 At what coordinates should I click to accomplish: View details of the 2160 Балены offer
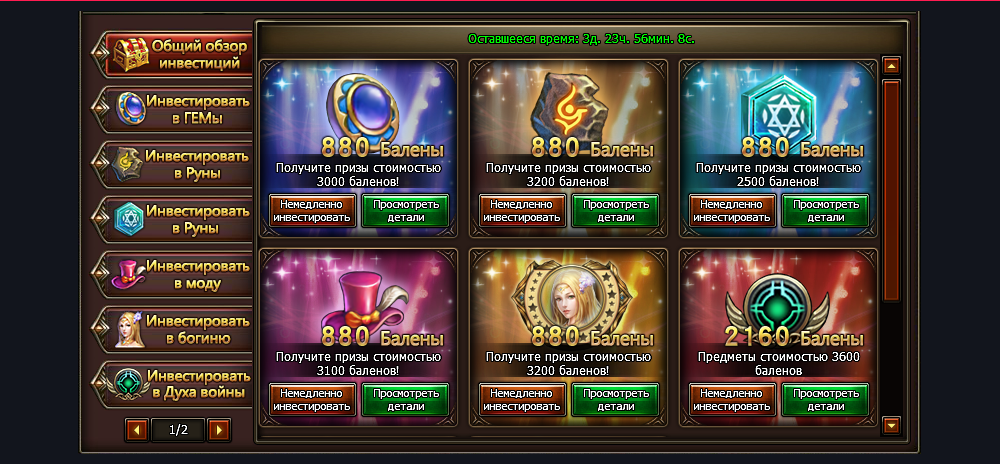tap(825, 400)
